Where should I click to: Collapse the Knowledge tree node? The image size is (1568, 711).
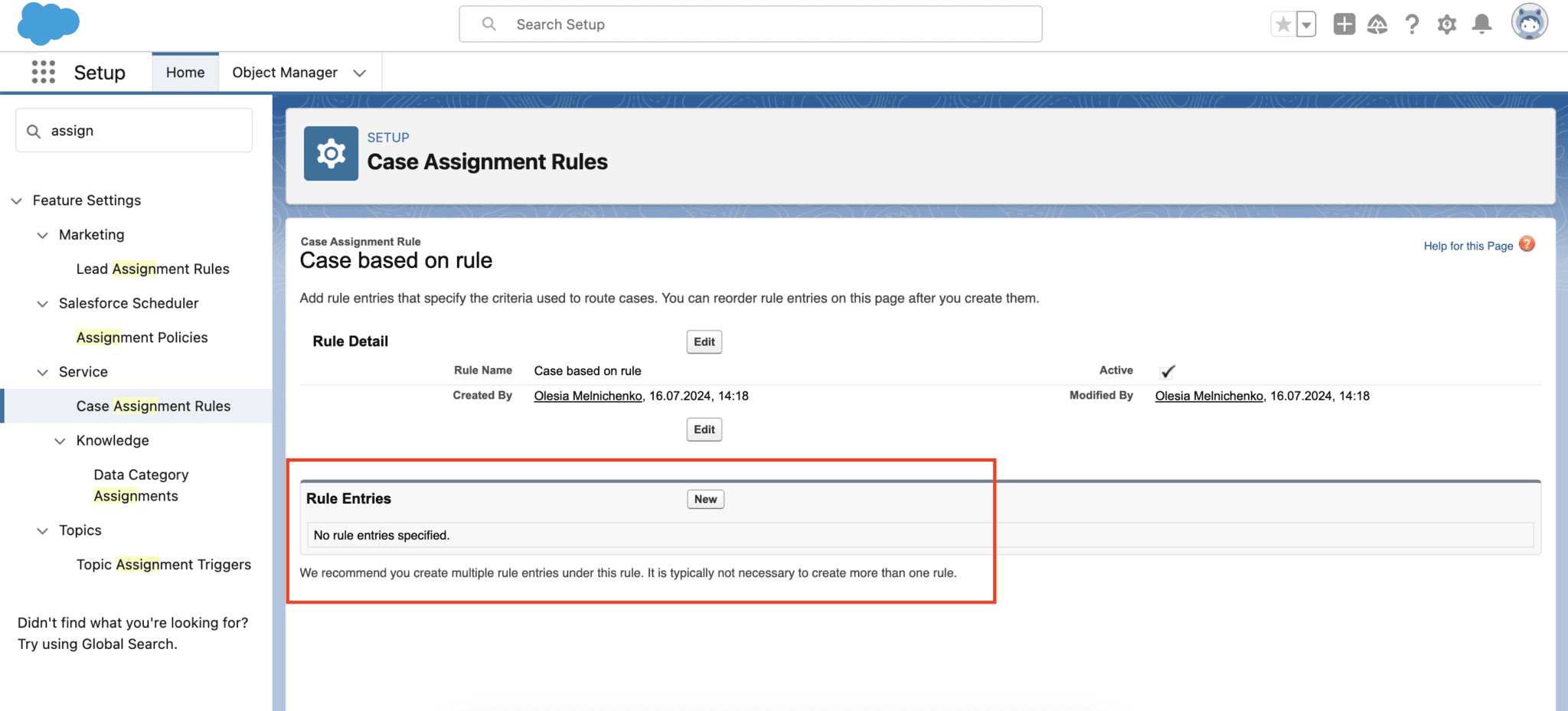[x=60, y=441]
